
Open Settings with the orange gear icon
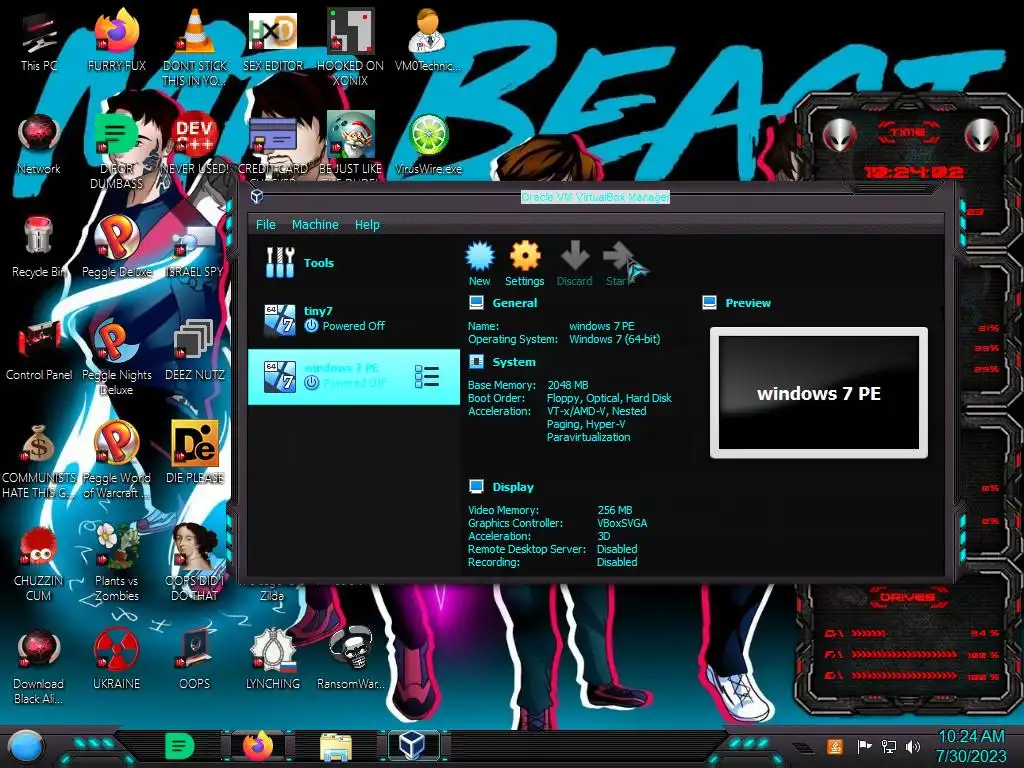tap(524, 264)
